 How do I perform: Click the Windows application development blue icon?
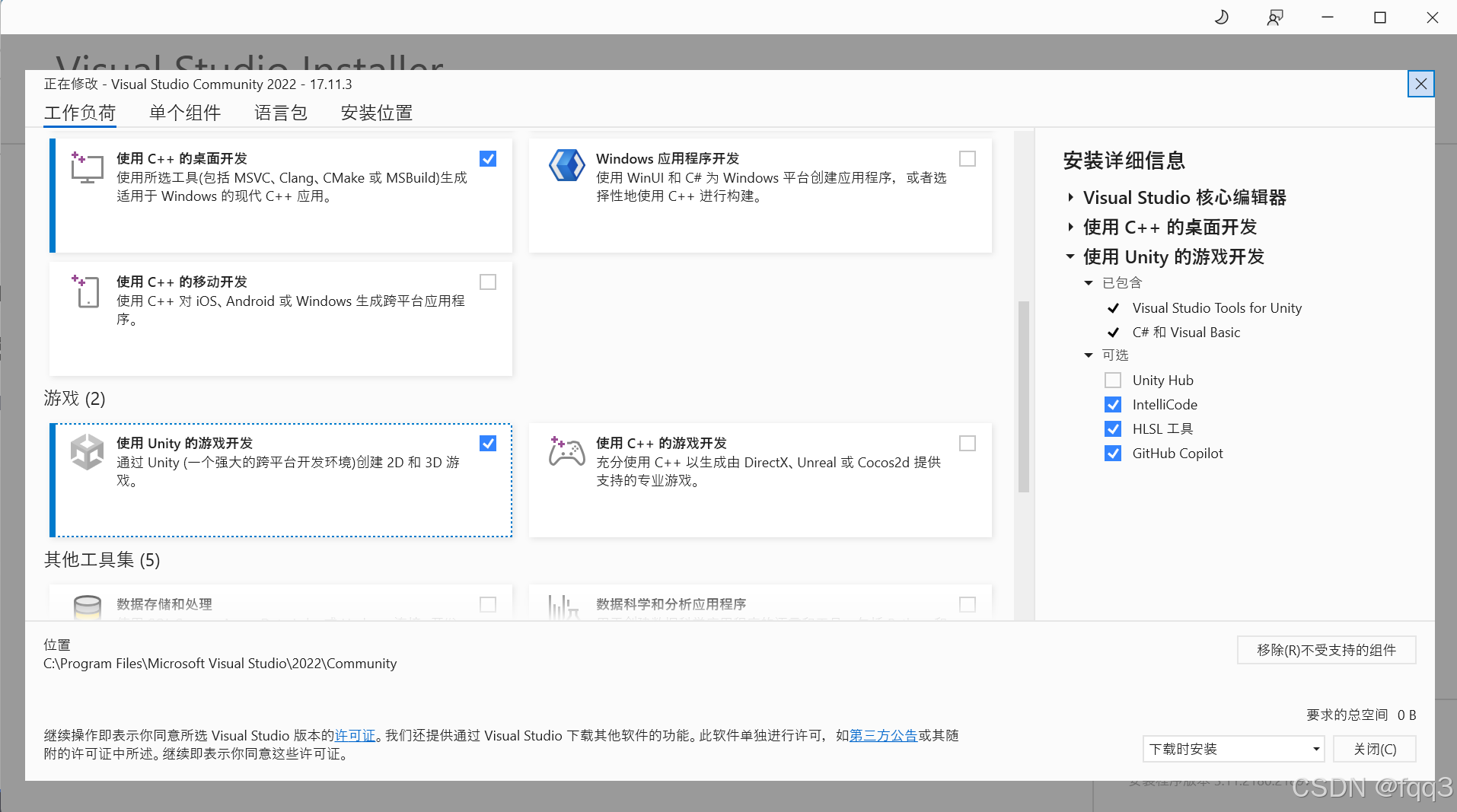coord(566,165)
